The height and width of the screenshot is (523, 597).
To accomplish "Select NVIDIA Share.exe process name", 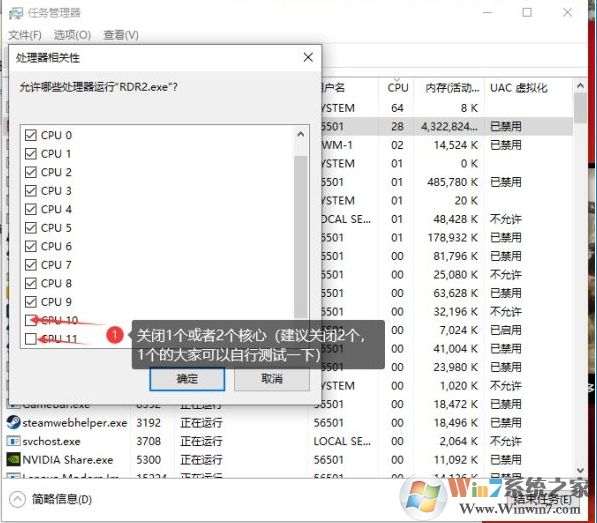I will [x=68, y=460].
